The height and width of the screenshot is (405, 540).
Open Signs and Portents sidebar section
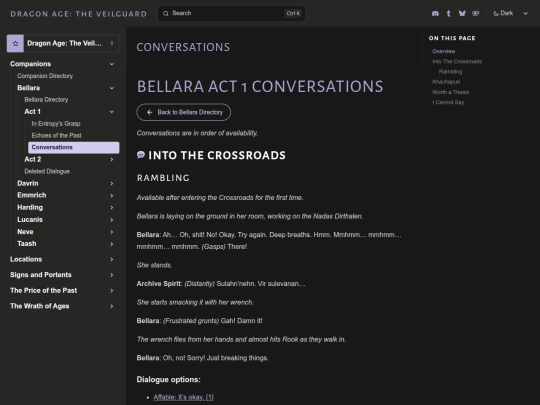(x=41, y=275)
